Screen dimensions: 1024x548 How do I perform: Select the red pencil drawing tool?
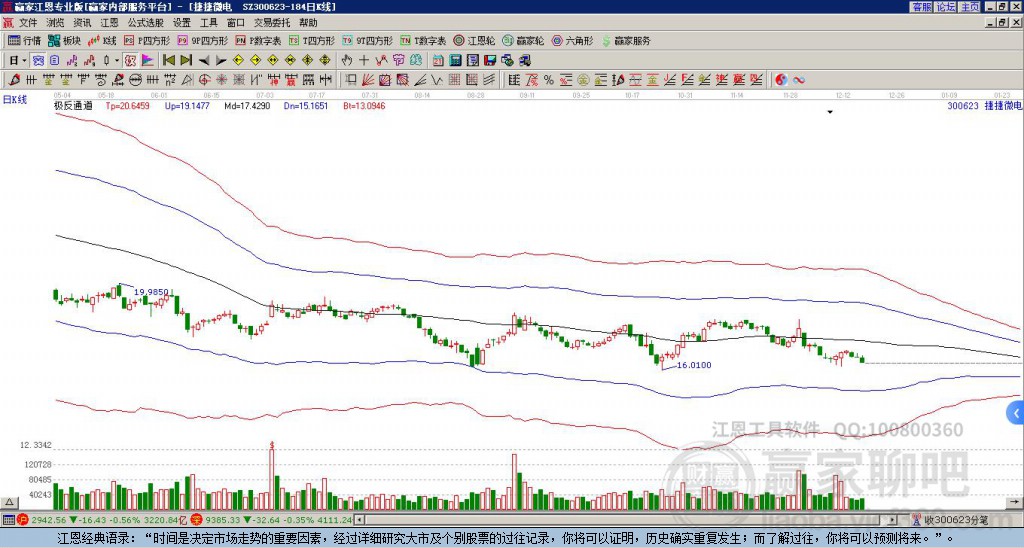[14, 80]
